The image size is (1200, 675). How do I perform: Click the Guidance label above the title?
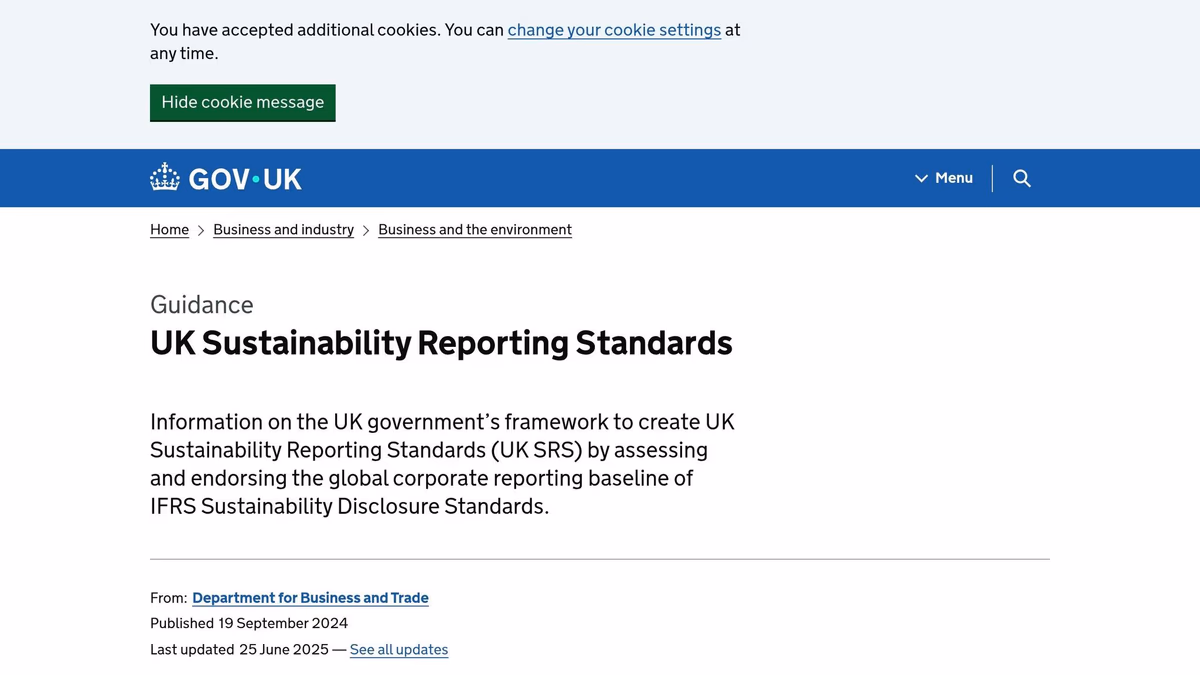pyautogui.click(x=202, y=305)
